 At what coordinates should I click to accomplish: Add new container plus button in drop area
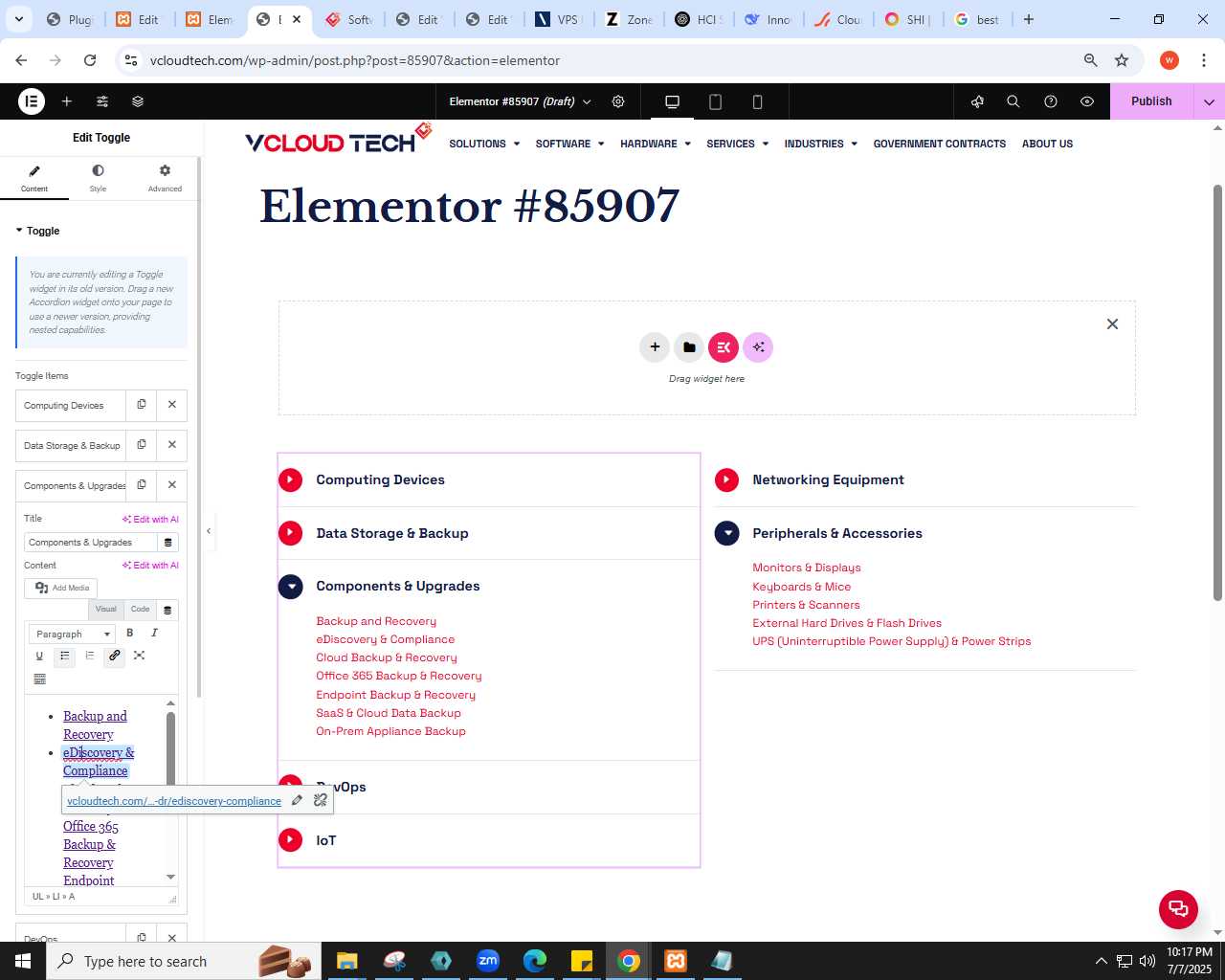tap(655, 346)
